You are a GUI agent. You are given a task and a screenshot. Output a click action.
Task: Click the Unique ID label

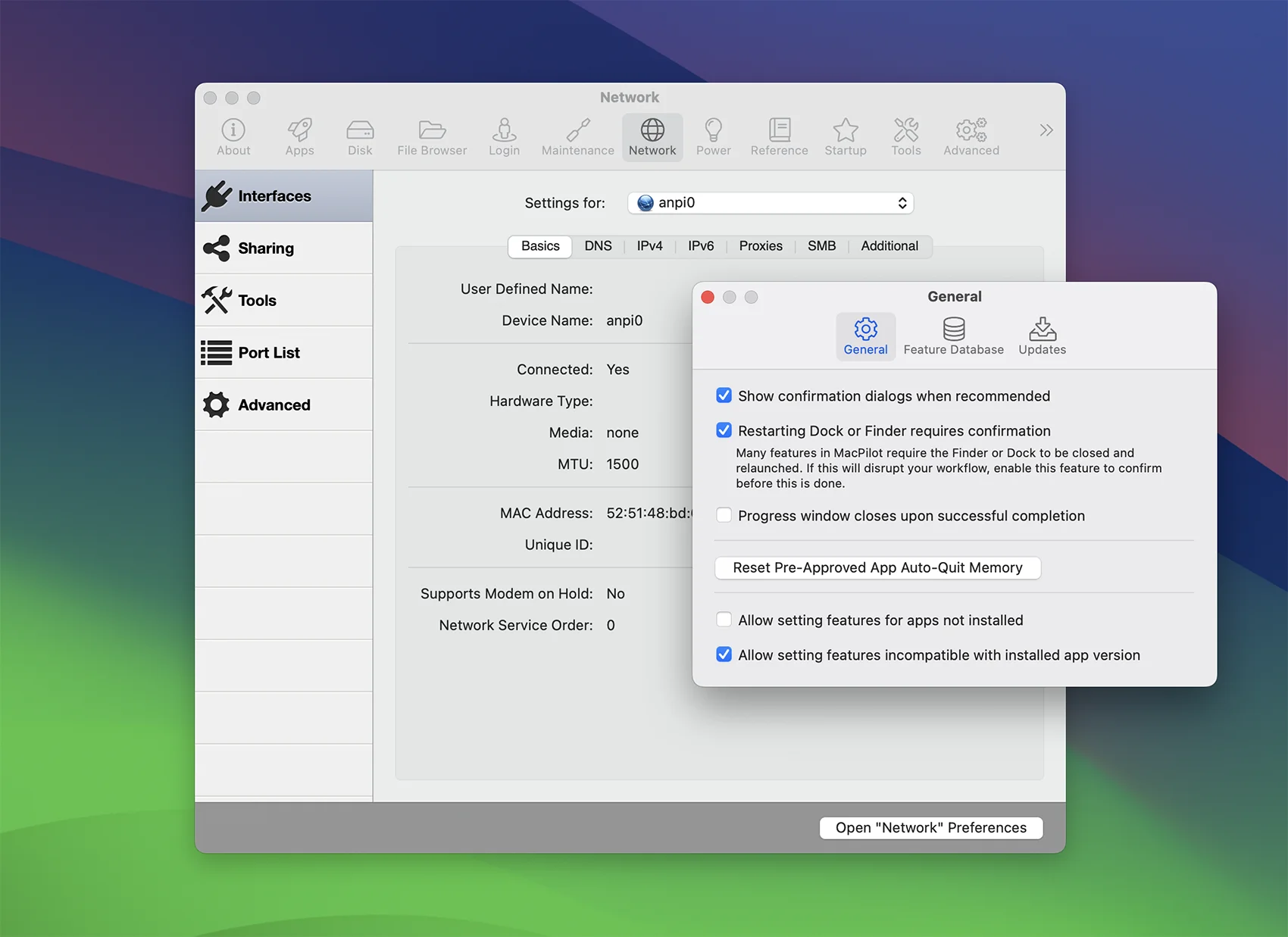tap(558, 545)
